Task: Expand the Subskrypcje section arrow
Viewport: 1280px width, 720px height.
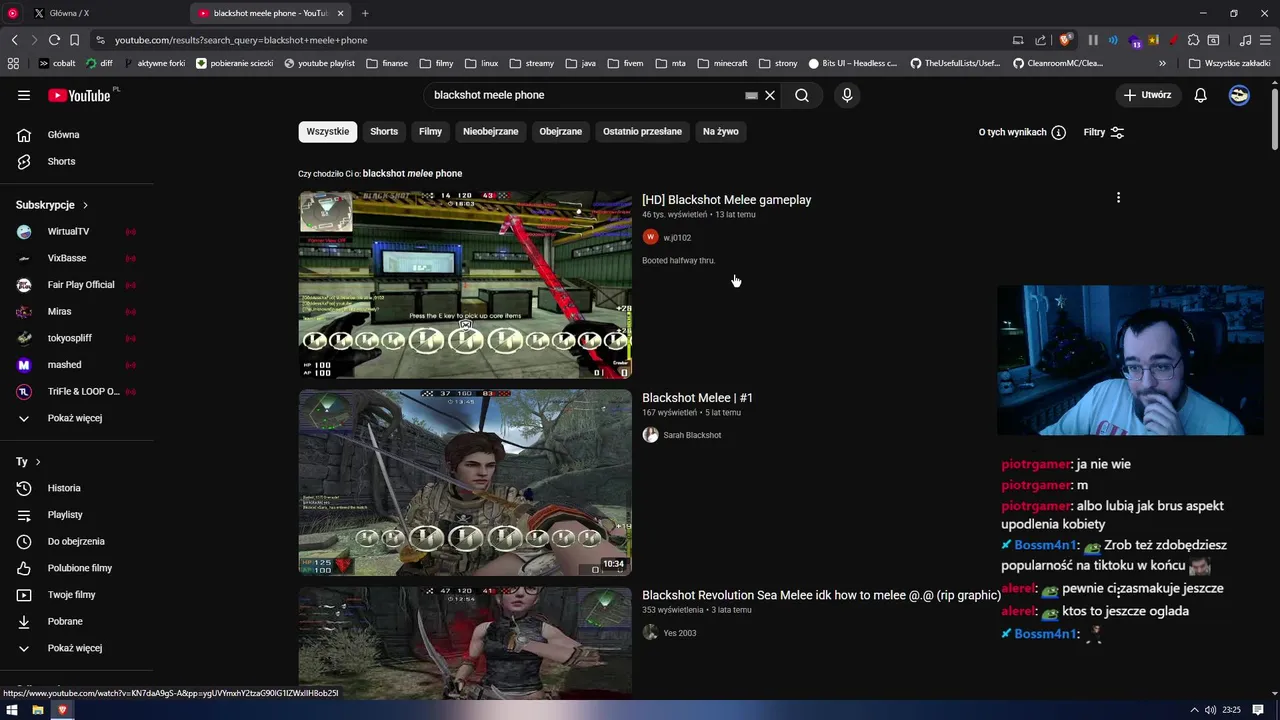Action: click(85, 205)
